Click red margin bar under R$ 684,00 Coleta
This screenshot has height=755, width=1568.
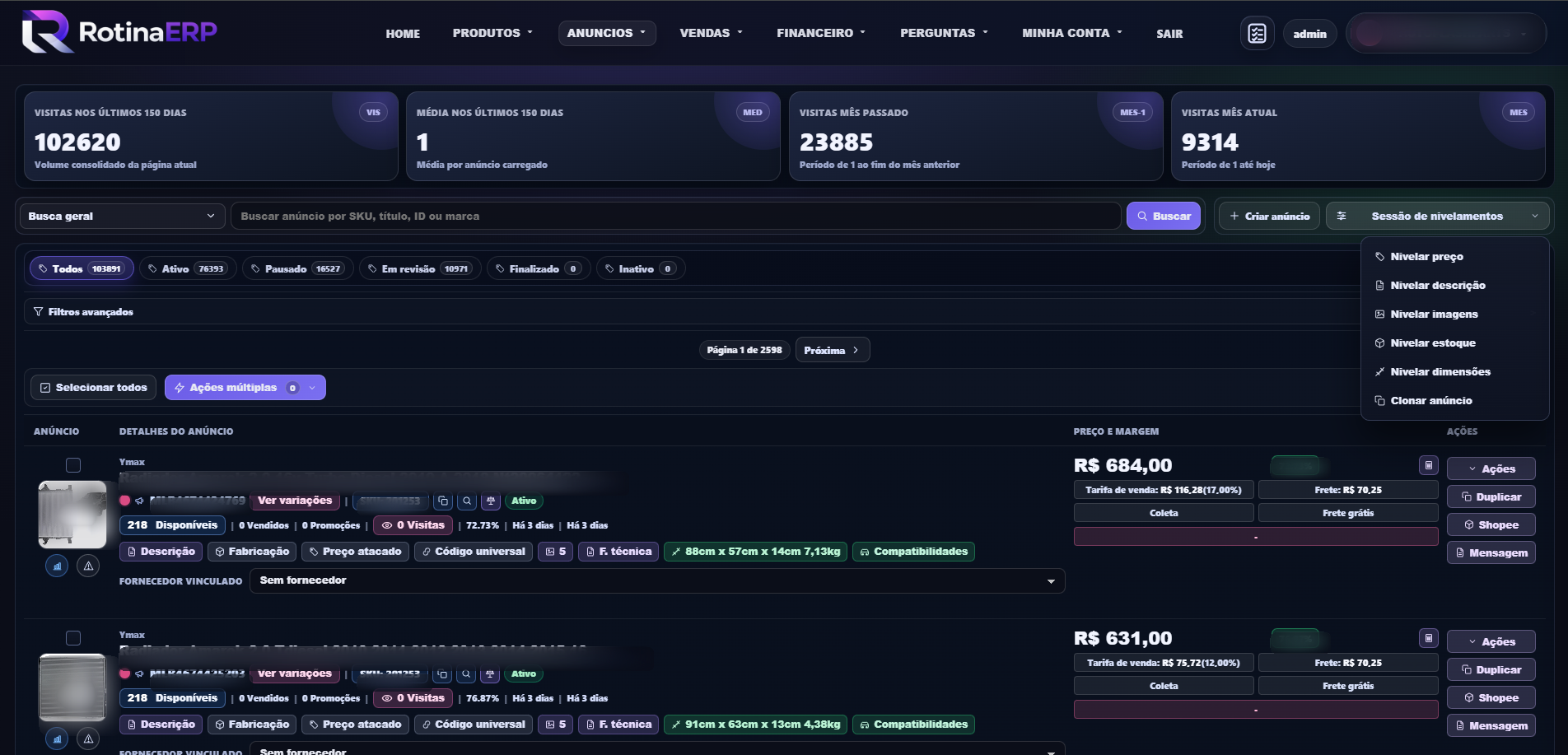(x=1256, y=537)
